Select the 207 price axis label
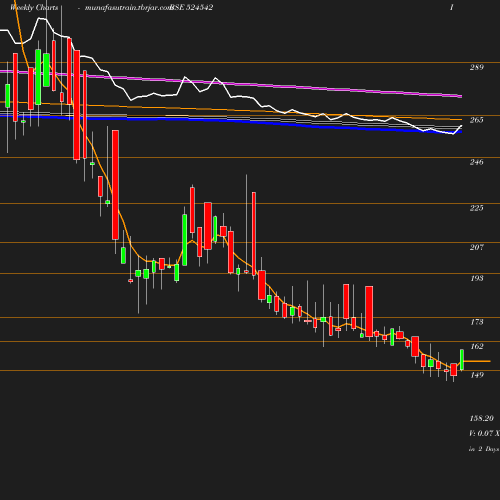Image resolution: width=500 pixels, height=500 pixels. coord(477,247)
